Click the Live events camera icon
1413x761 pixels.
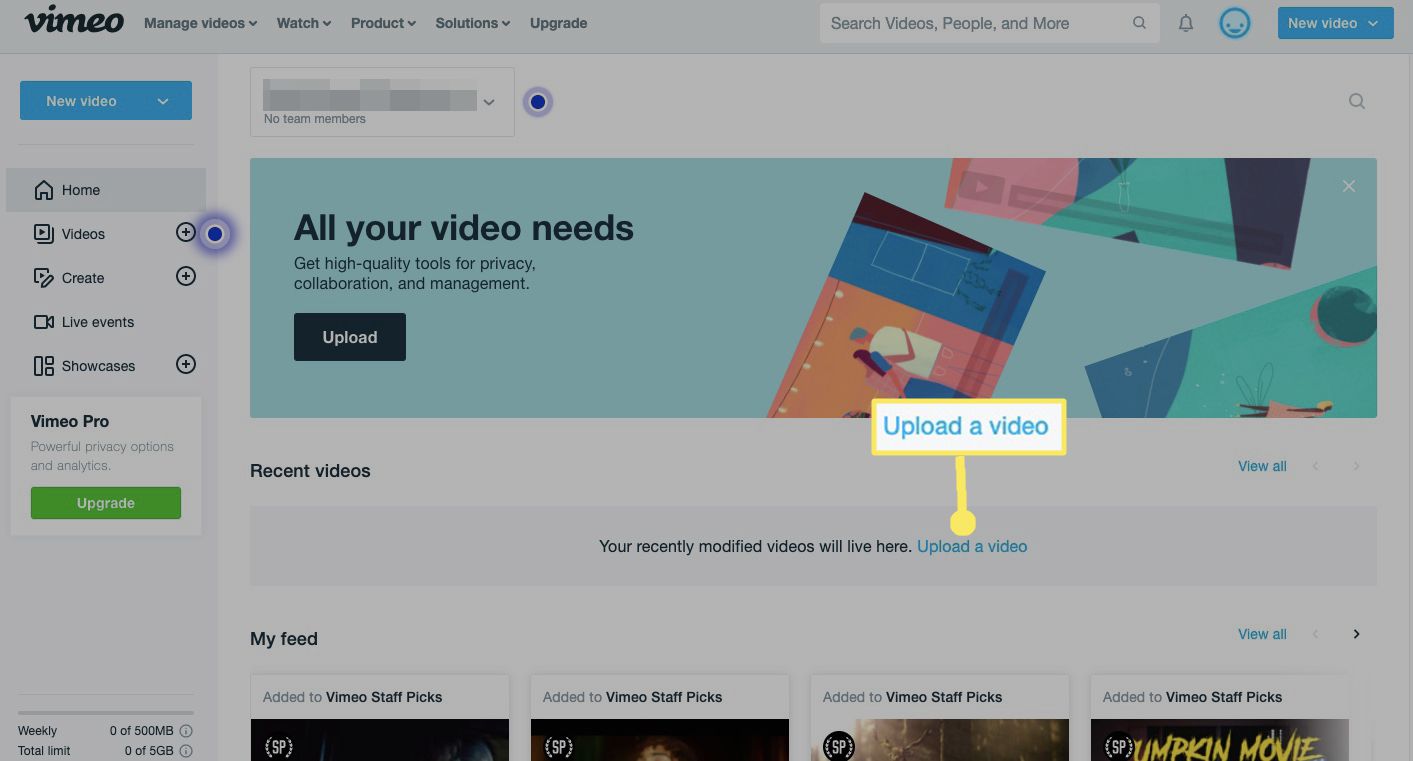tap(43, 322)
